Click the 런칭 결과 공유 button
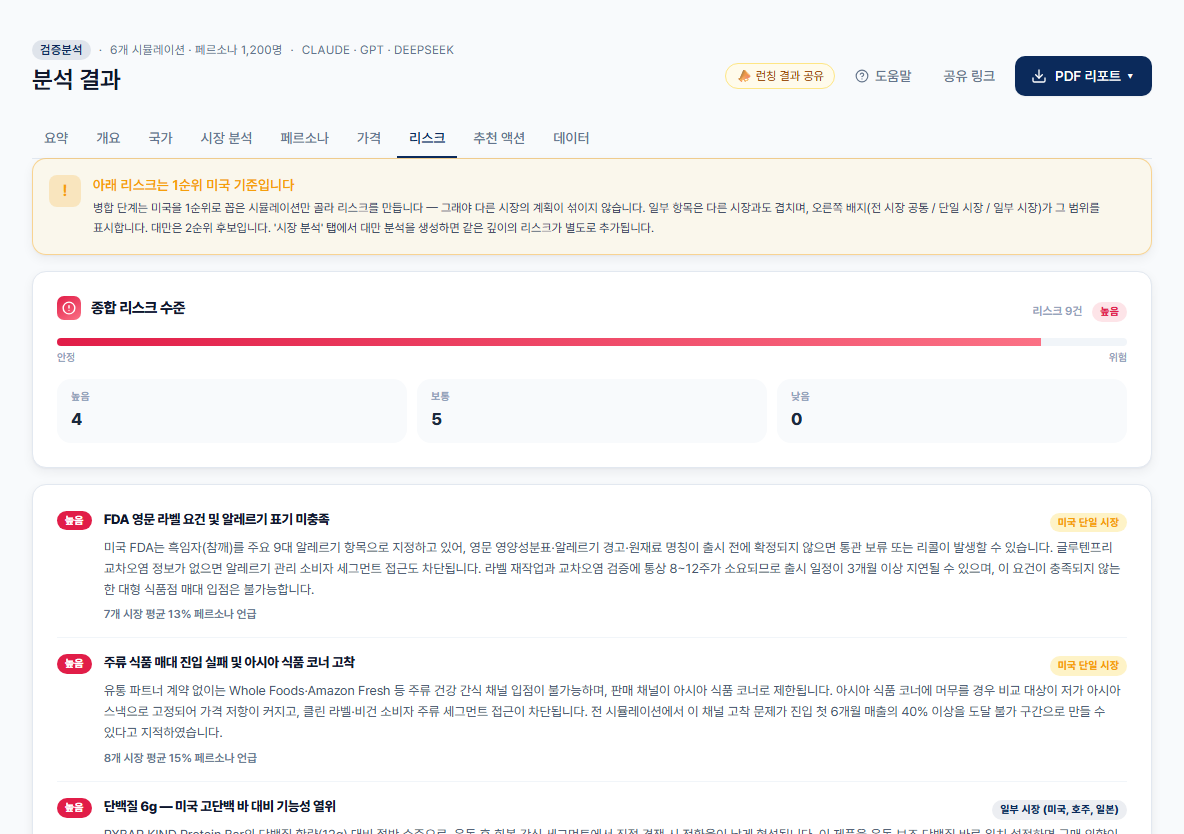Viewport: 1184px width, 834px height. pos(780,76)
